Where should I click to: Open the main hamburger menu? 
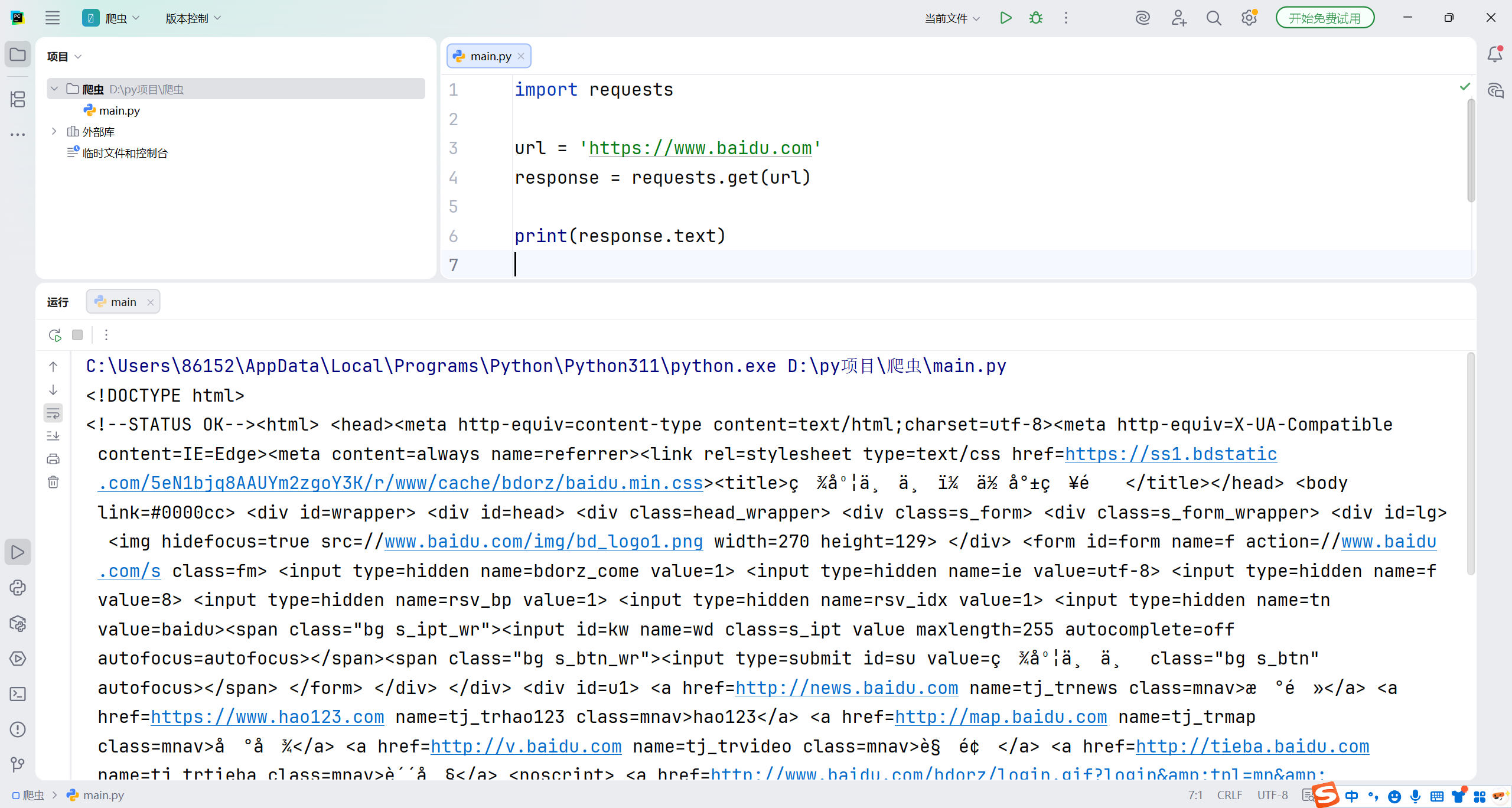point(53,18)
